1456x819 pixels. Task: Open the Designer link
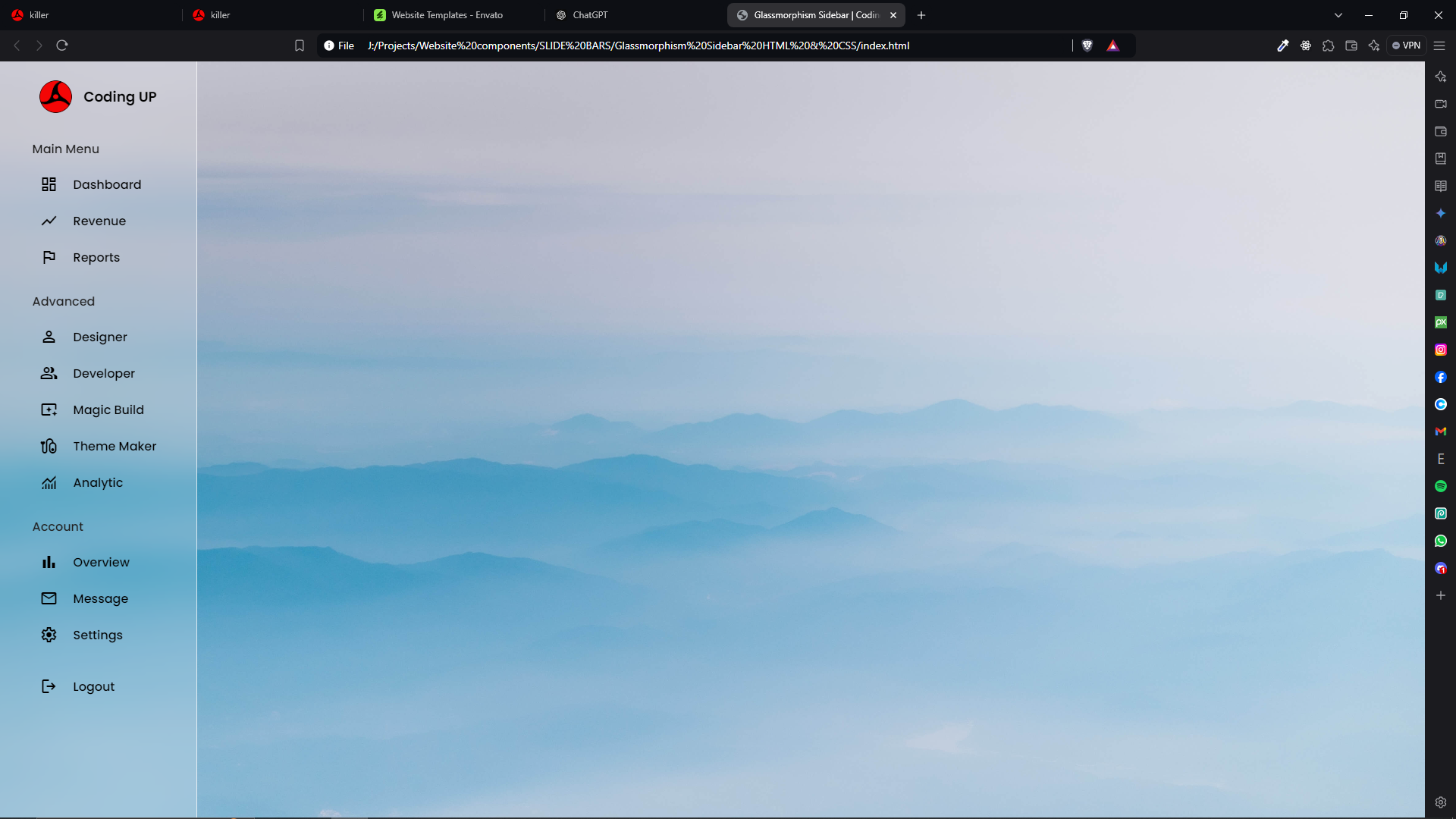[99, 337]
